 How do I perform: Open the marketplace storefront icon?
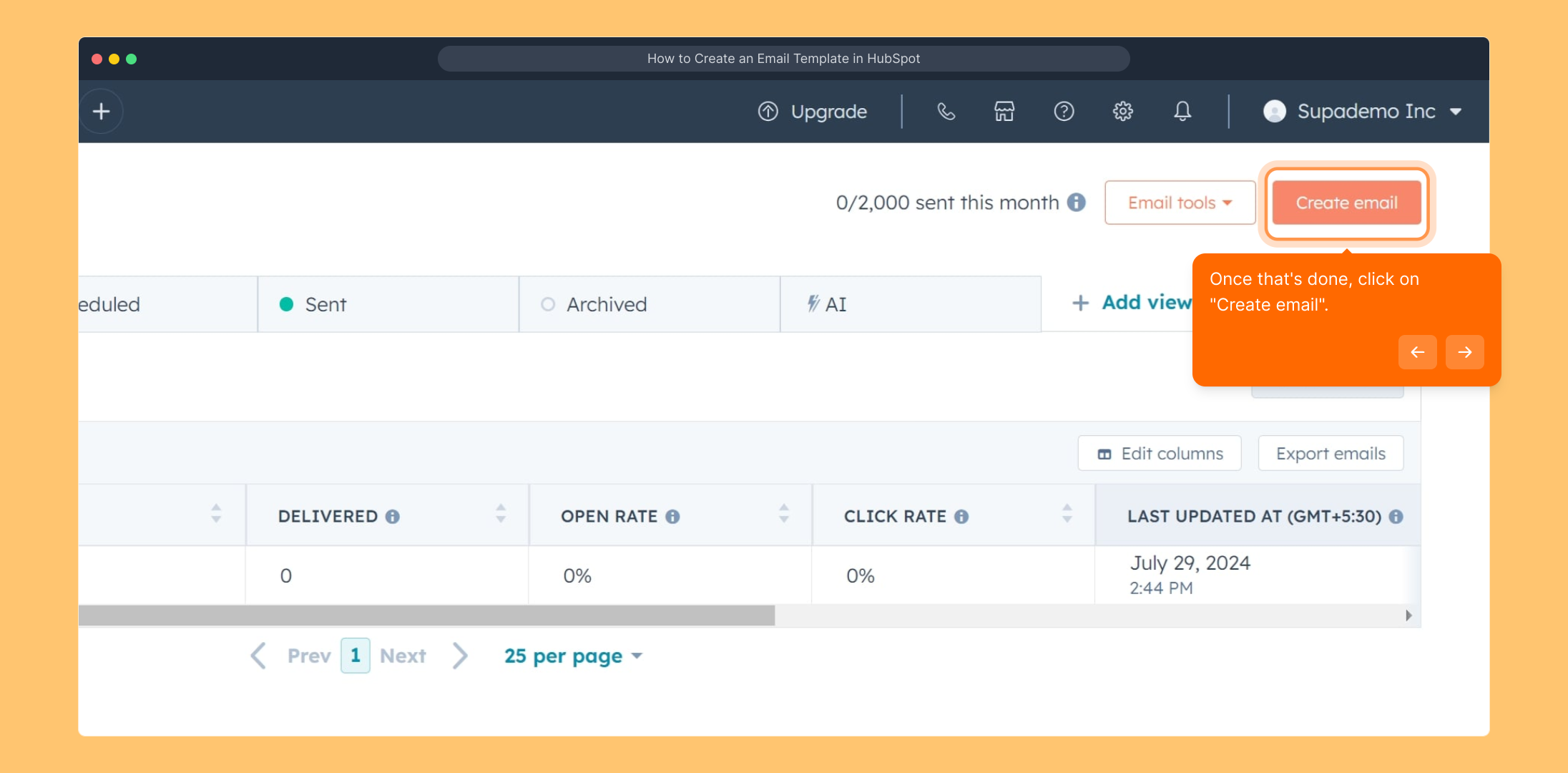[1004, 112]
